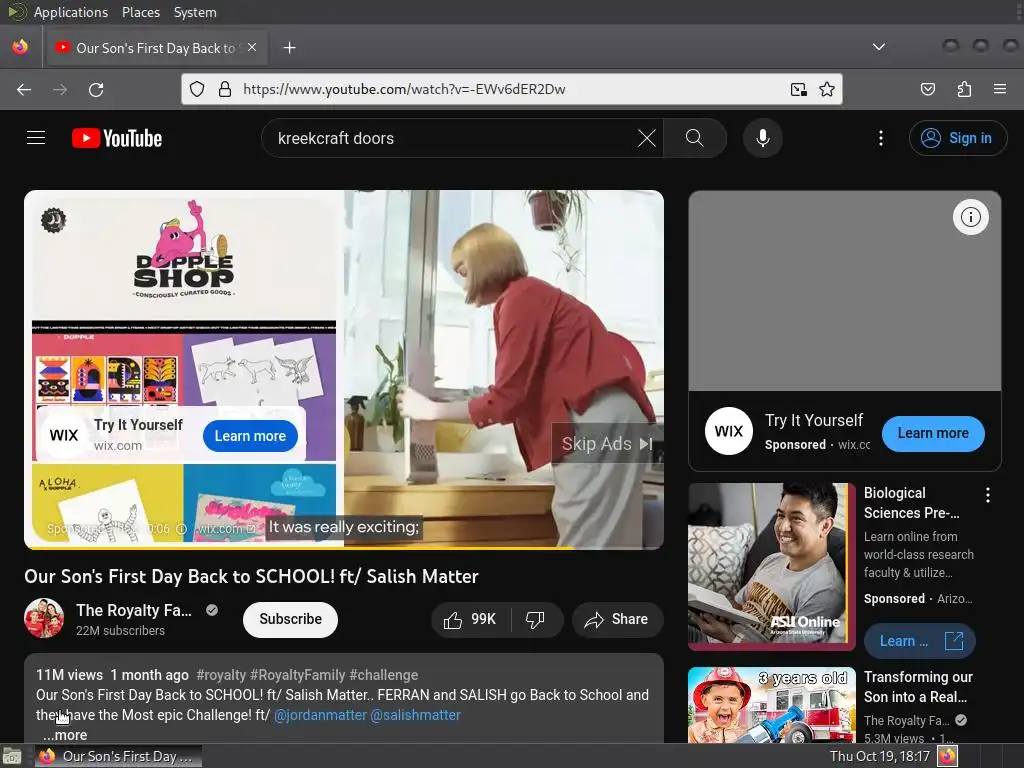Open the @salishmatter link
This screenshot has width=1024, height=768.
point(415,715)
